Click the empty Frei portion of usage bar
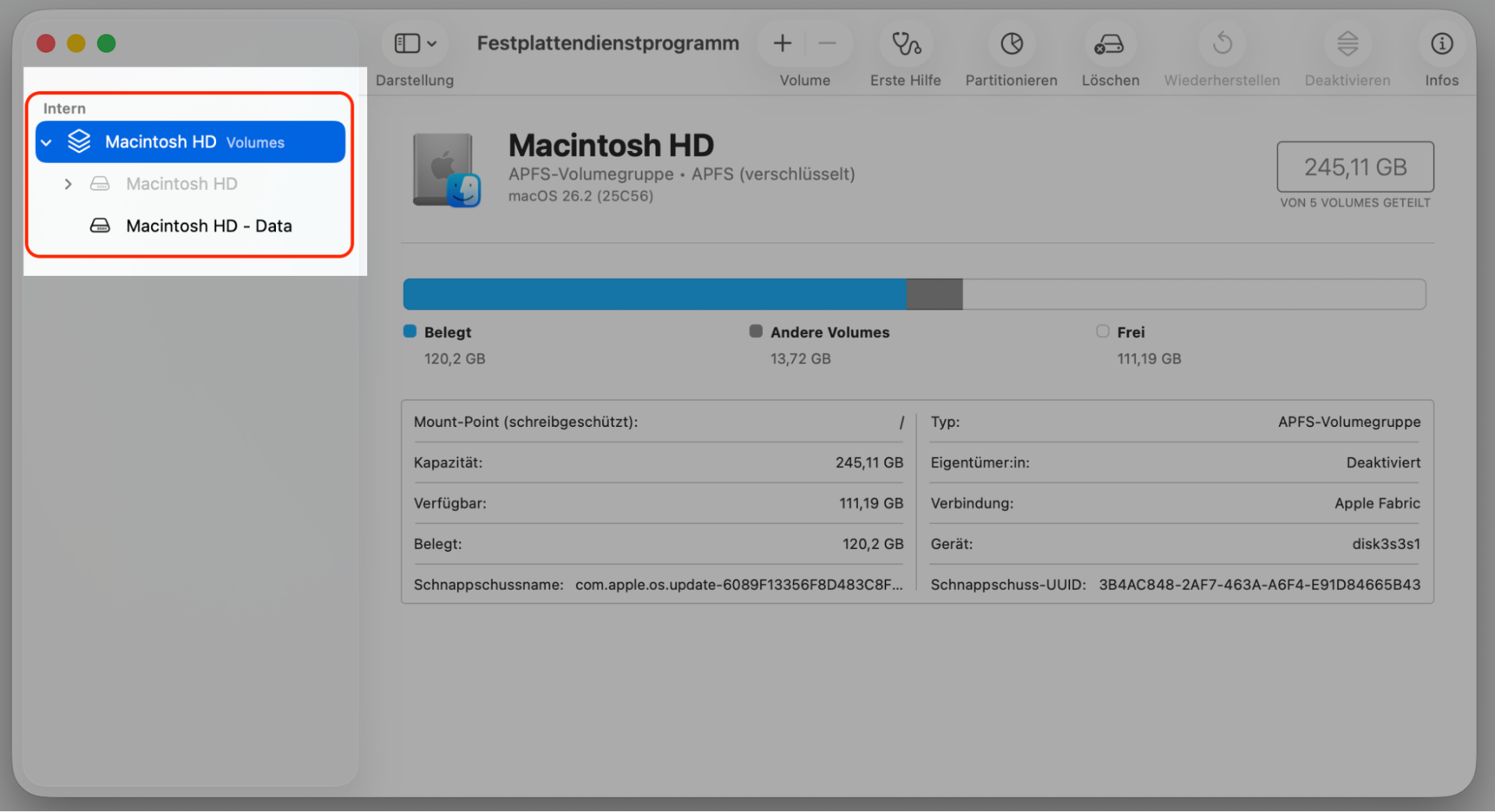Viewport: 1495px width, 812px height. pos(1194,295)
